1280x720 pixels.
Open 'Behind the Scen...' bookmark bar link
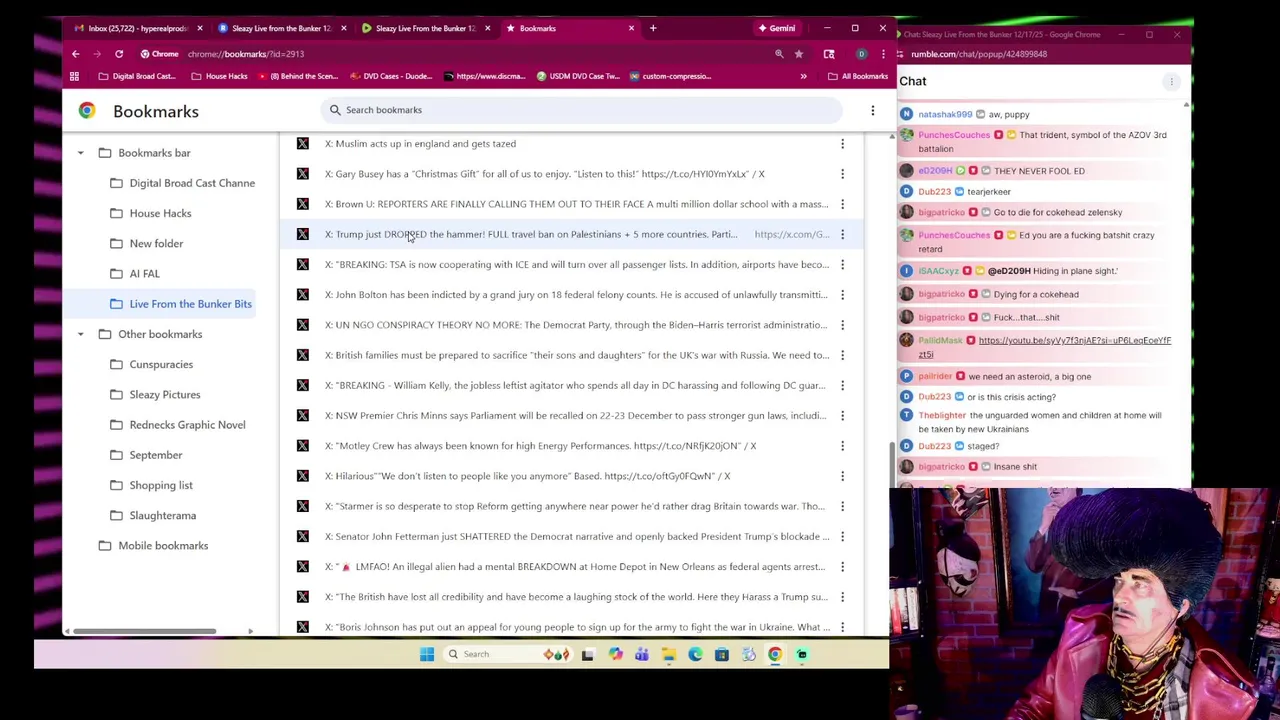pyautogui.click(x=297, y=76)
